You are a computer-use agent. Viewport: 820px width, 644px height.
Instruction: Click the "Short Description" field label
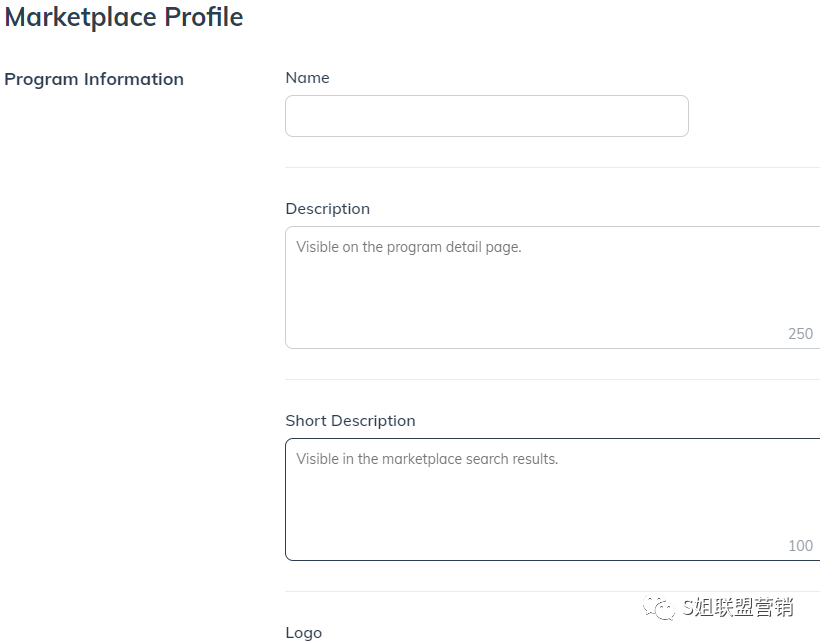click(x=350, y=421)
